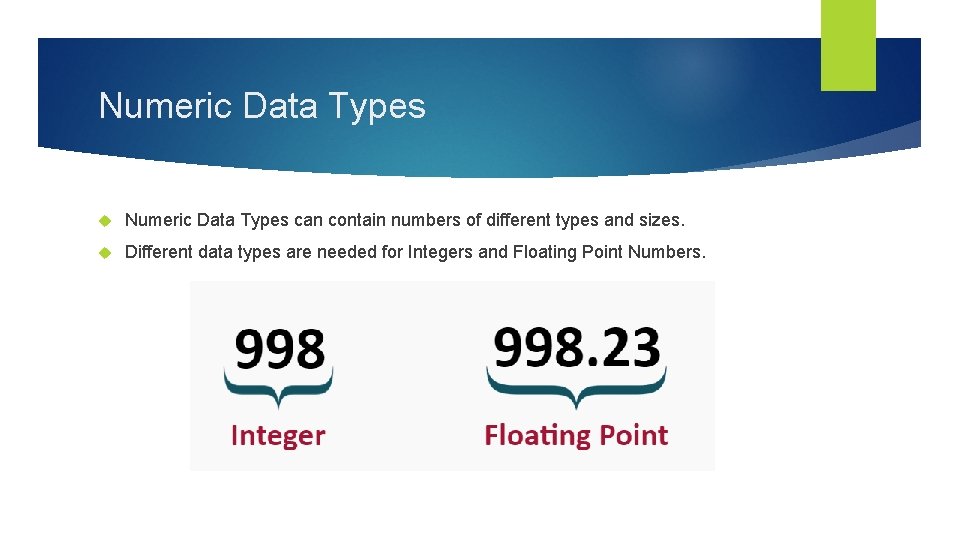Click the second green diamond bullet icon
The width and height of the screenshot is (960, 540).
coord(105,252)
